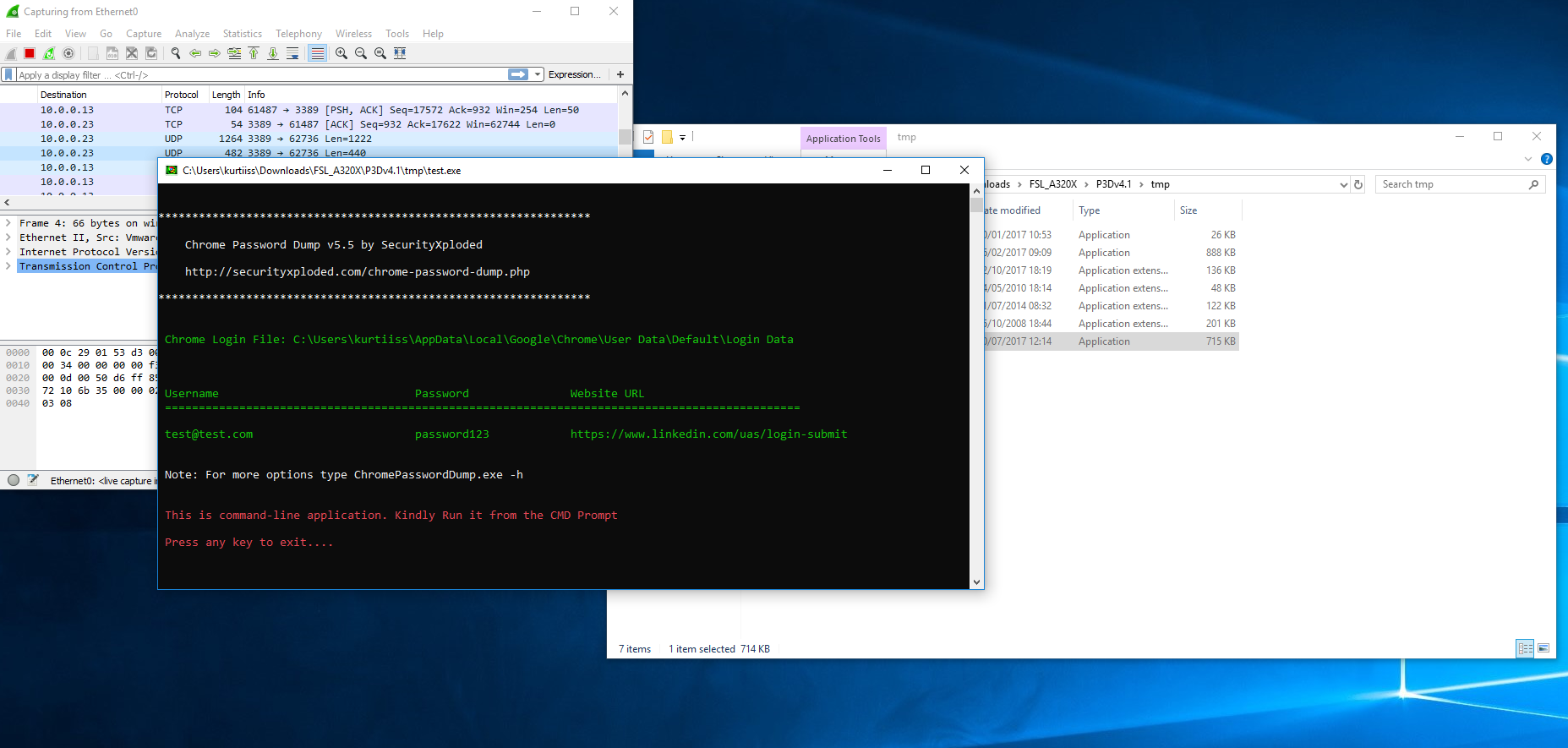This screenshot has height=748, width=1568.
Task: Stop the running packet capture
Action: pos(30,53)
